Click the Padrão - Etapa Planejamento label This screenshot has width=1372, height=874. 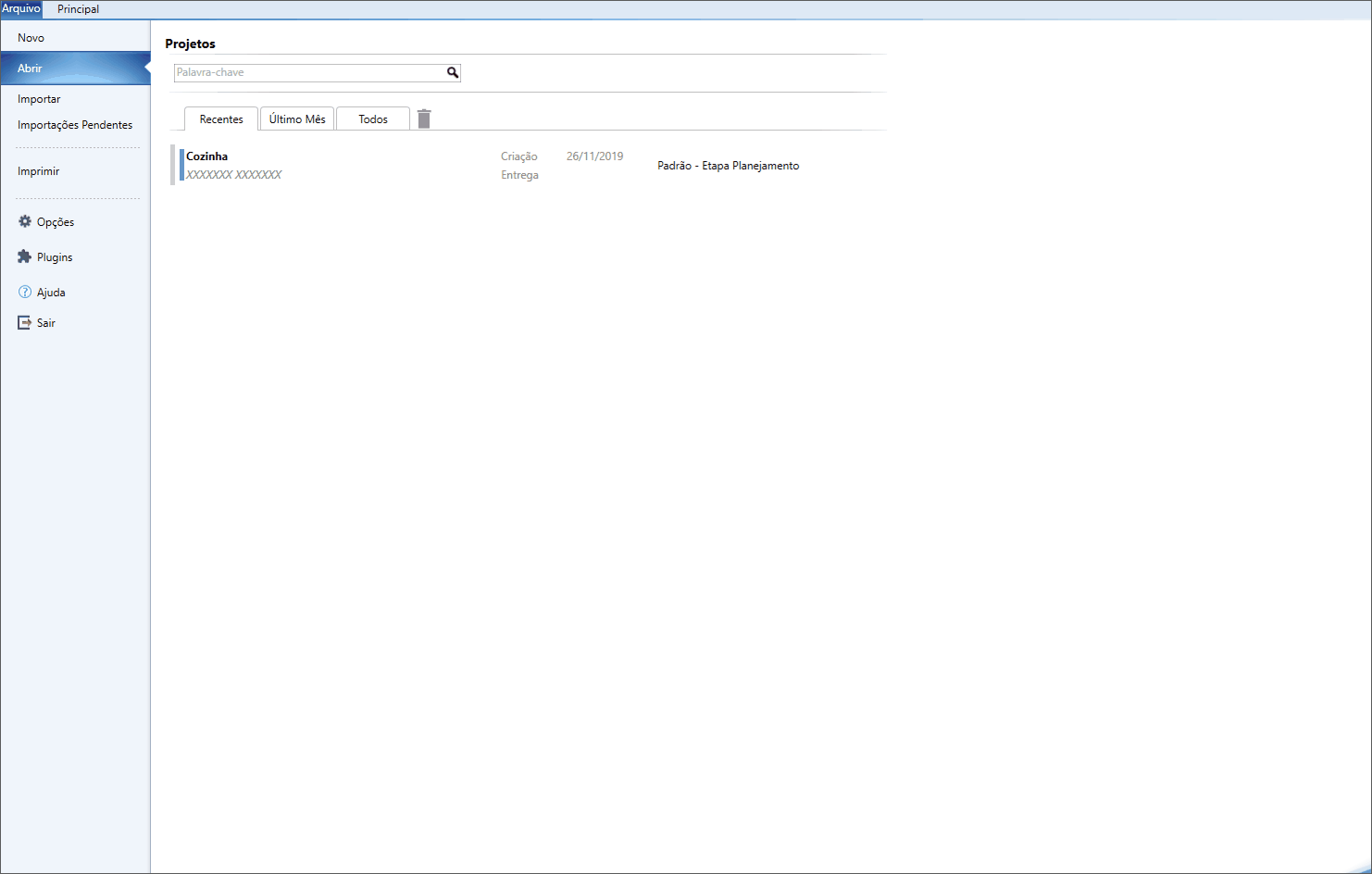pos(728,166)
